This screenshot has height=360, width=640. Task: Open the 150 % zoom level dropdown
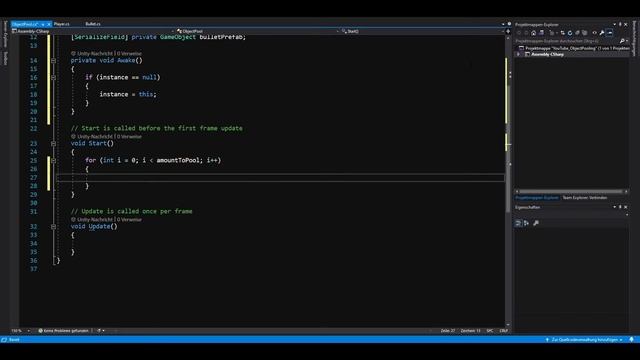point(29,331)
